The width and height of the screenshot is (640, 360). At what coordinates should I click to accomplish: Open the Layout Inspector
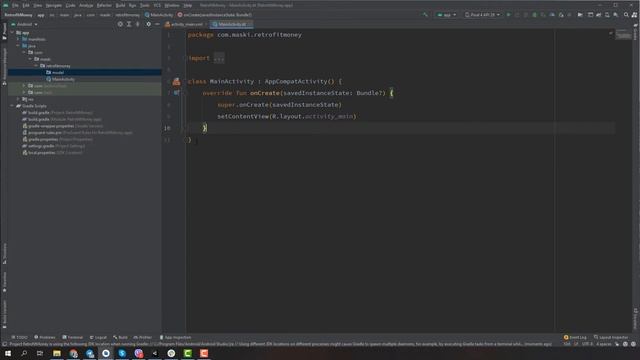tap(611, 338)
